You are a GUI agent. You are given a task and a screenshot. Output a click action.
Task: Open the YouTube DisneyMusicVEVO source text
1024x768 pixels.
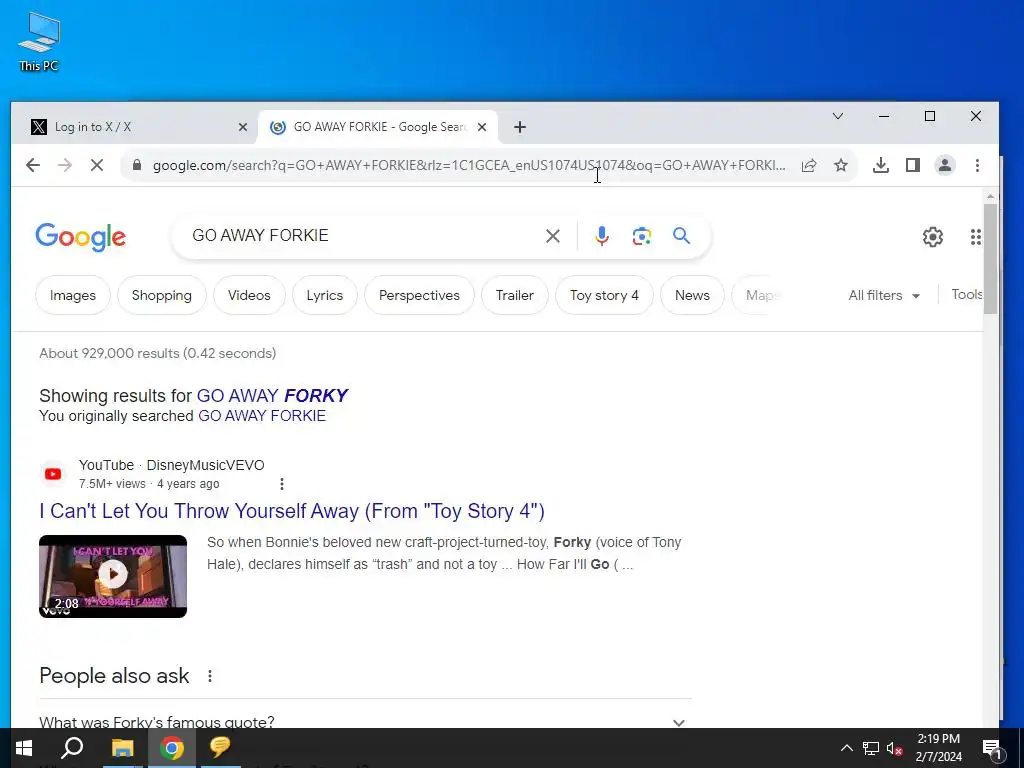[171, 465]
